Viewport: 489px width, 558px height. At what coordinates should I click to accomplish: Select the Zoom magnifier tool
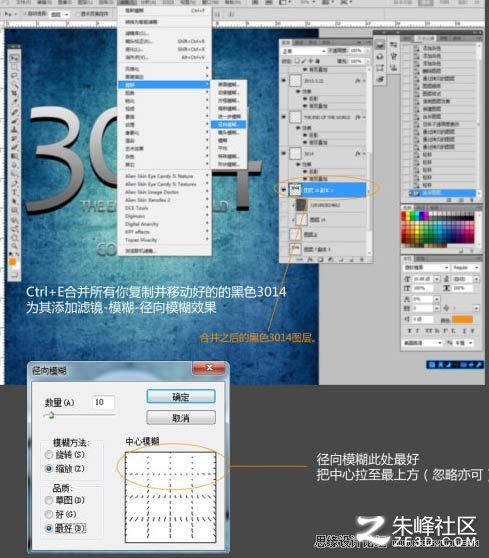pyautogui.click(x=14, y=246)
